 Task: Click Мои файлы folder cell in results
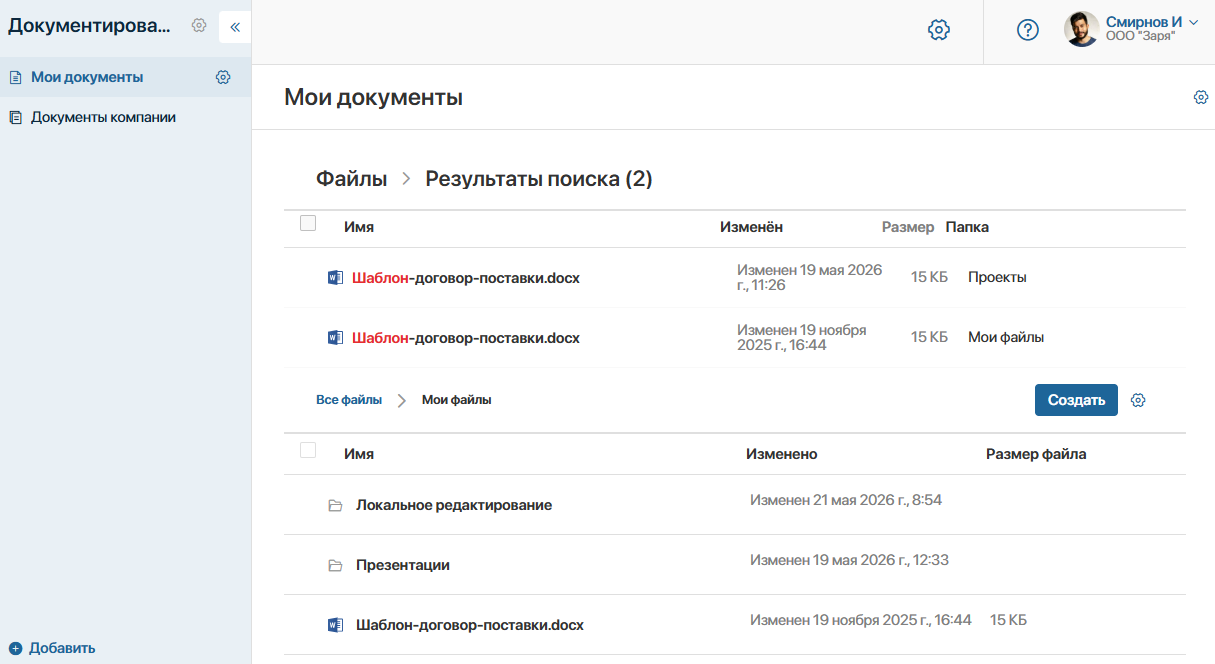coord(1006,337)
